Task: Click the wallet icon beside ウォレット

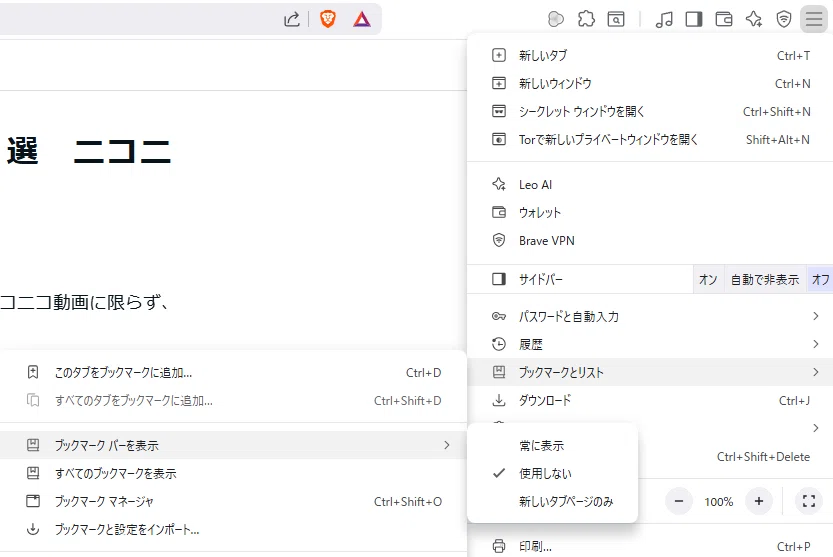Action: (499, 213)
